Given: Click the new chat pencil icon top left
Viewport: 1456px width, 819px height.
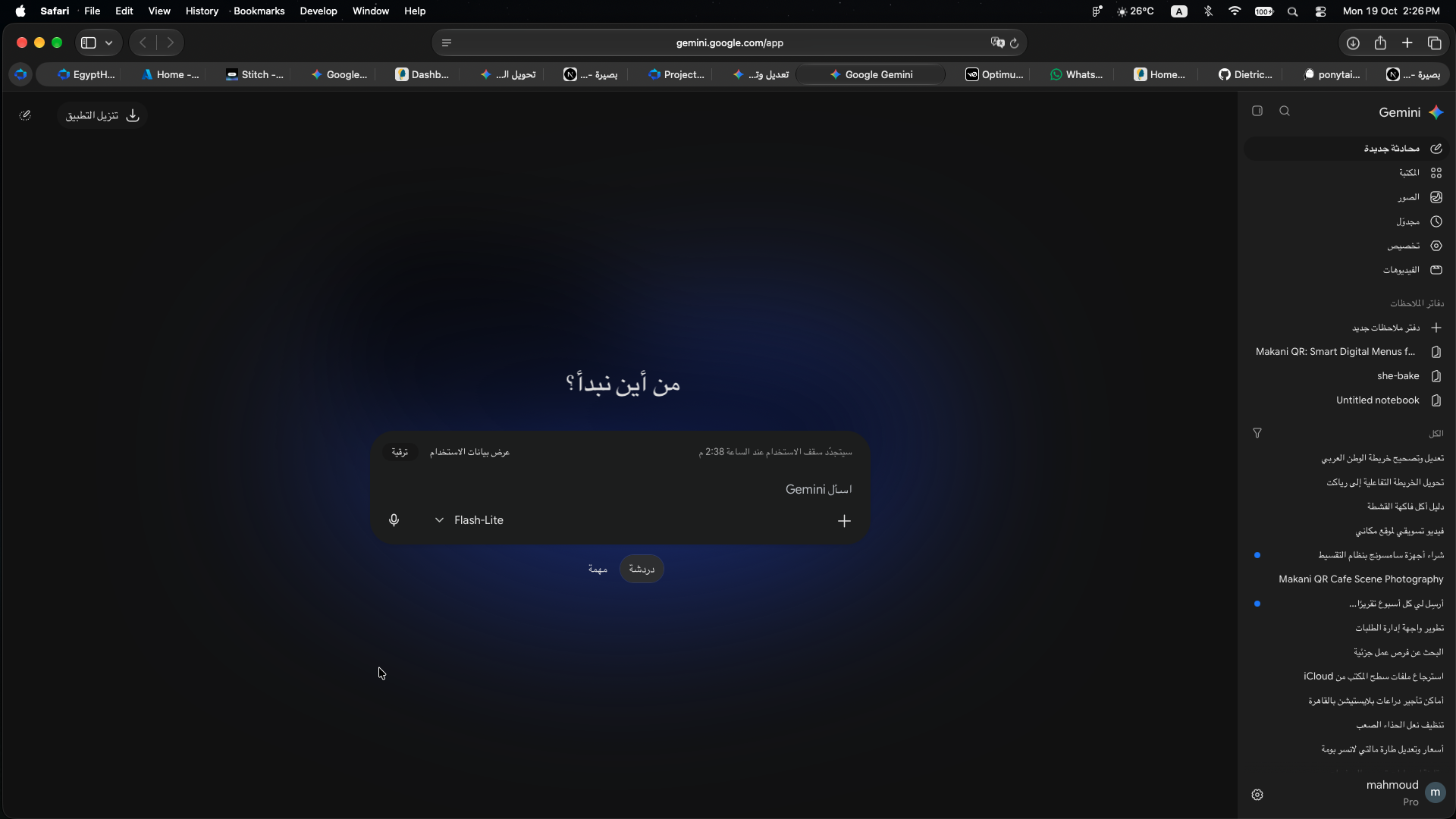Looking at the screenshot, I should [25, 115].
